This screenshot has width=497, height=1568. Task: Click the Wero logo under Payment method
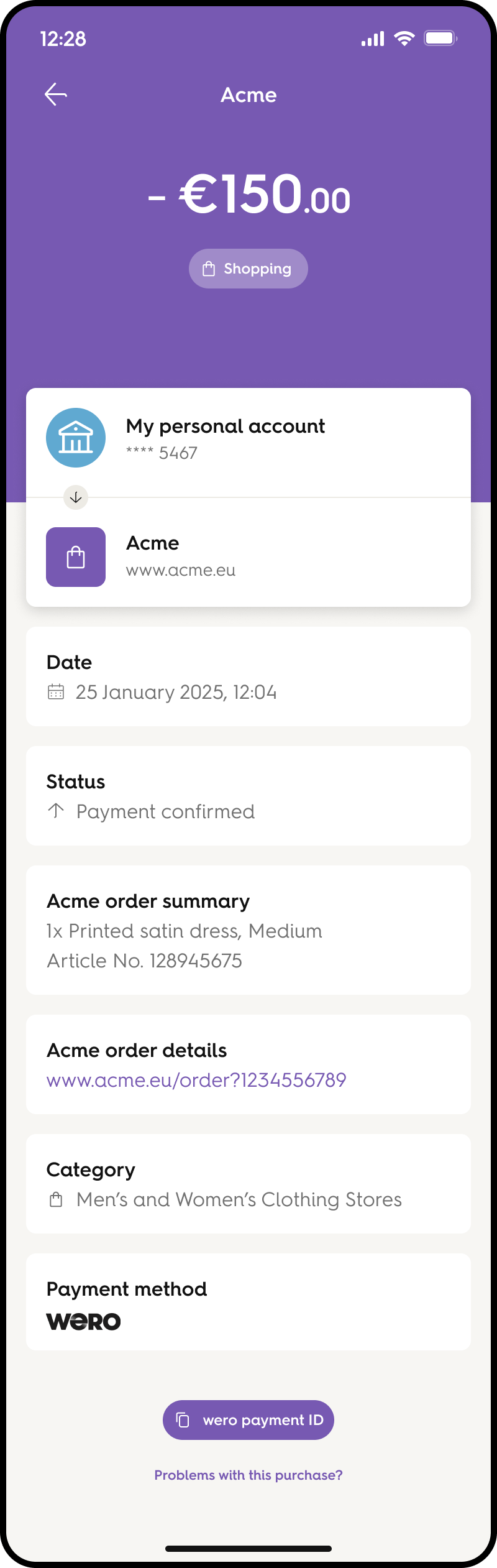[x=84, y=1321]
